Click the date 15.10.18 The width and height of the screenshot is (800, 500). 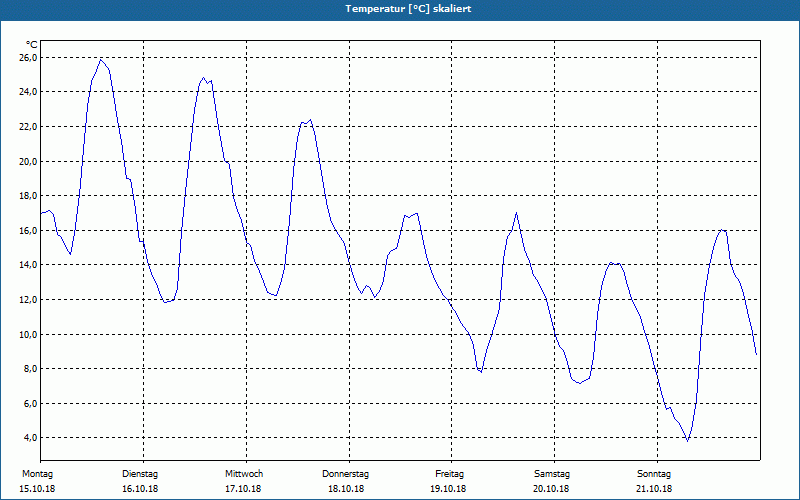37,489
